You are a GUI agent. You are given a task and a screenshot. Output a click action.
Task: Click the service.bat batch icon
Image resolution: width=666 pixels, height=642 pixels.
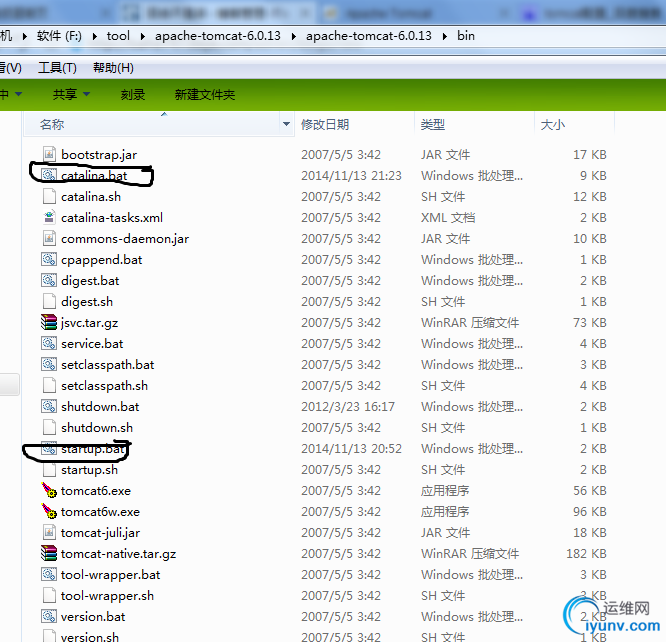click(x=49, y=343)
